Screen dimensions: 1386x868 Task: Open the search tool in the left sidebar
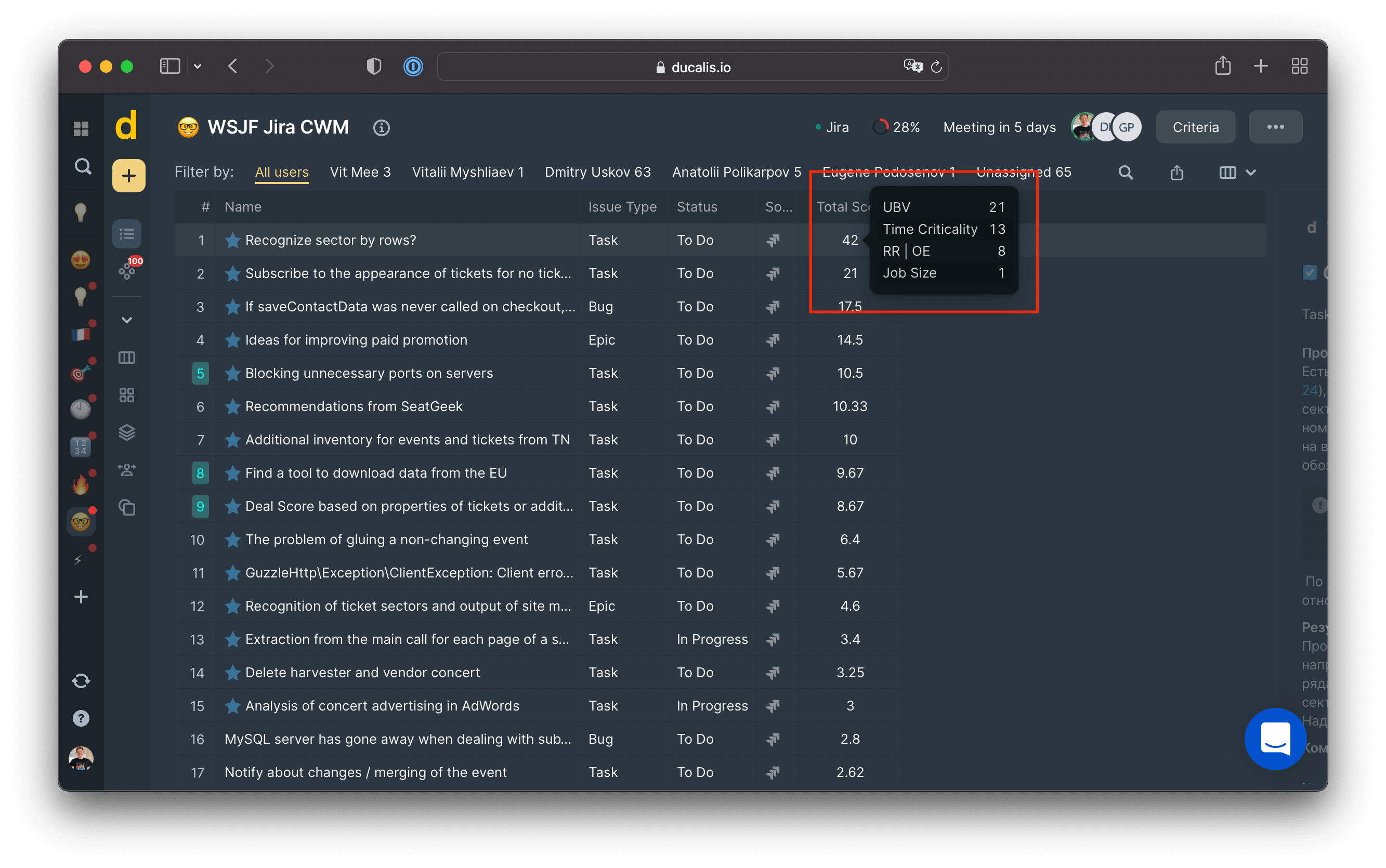82,166
